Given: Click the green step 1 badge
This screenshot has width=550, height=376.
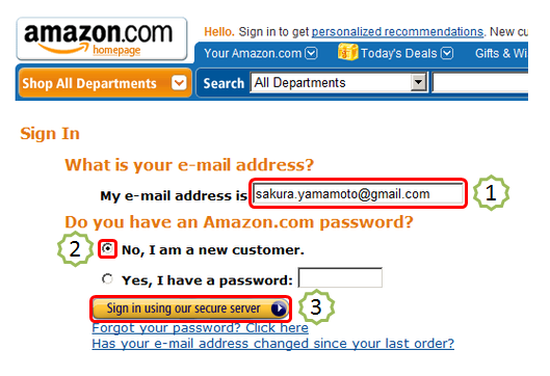Looking at the screenshot, I should tap(491, 193).
